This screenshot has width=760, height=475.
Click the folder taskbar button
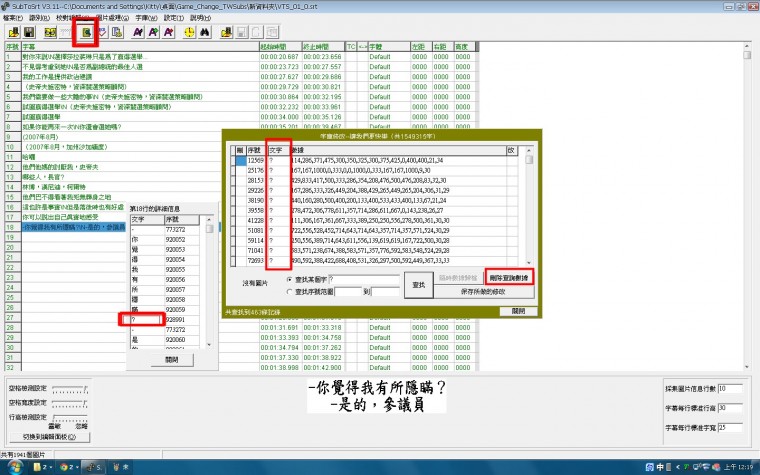(x=43, y=467)
